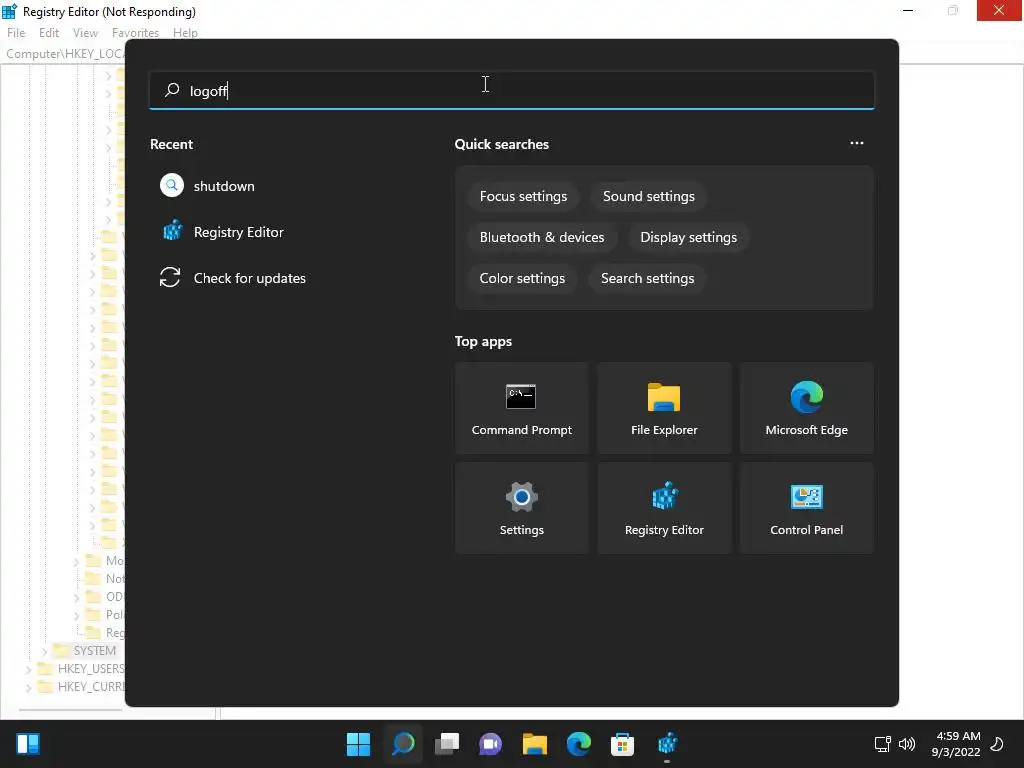Click the Focus settings quick search

point(523,197)
